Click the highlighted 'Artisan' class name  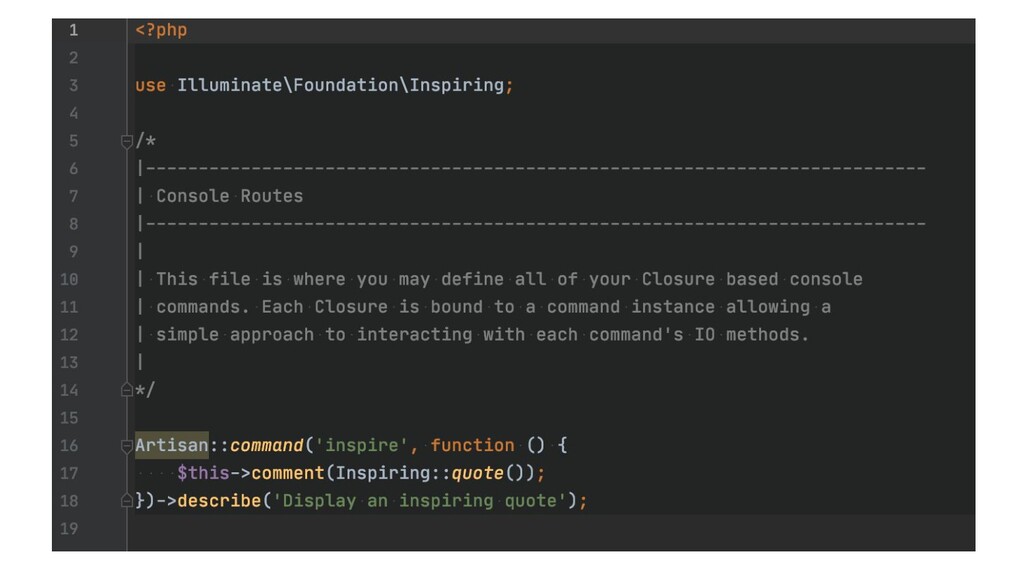pos(172,445)
